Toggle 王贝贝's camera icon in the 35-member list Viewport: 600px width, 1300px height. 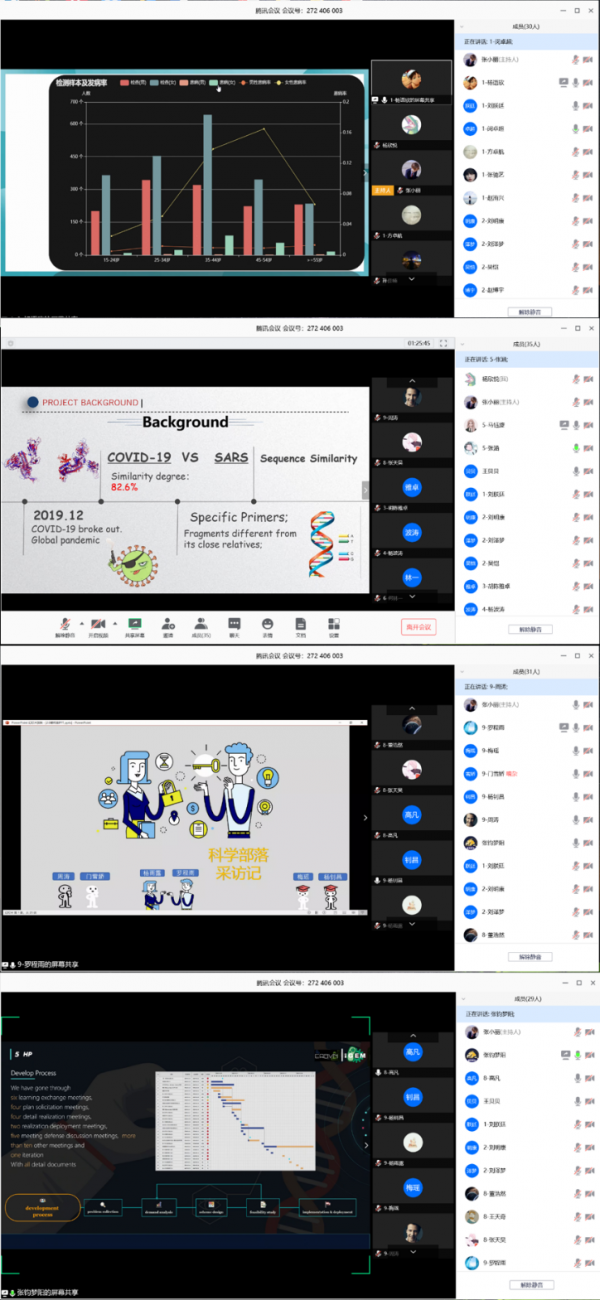pyautogui.click(x=589, y=471)
